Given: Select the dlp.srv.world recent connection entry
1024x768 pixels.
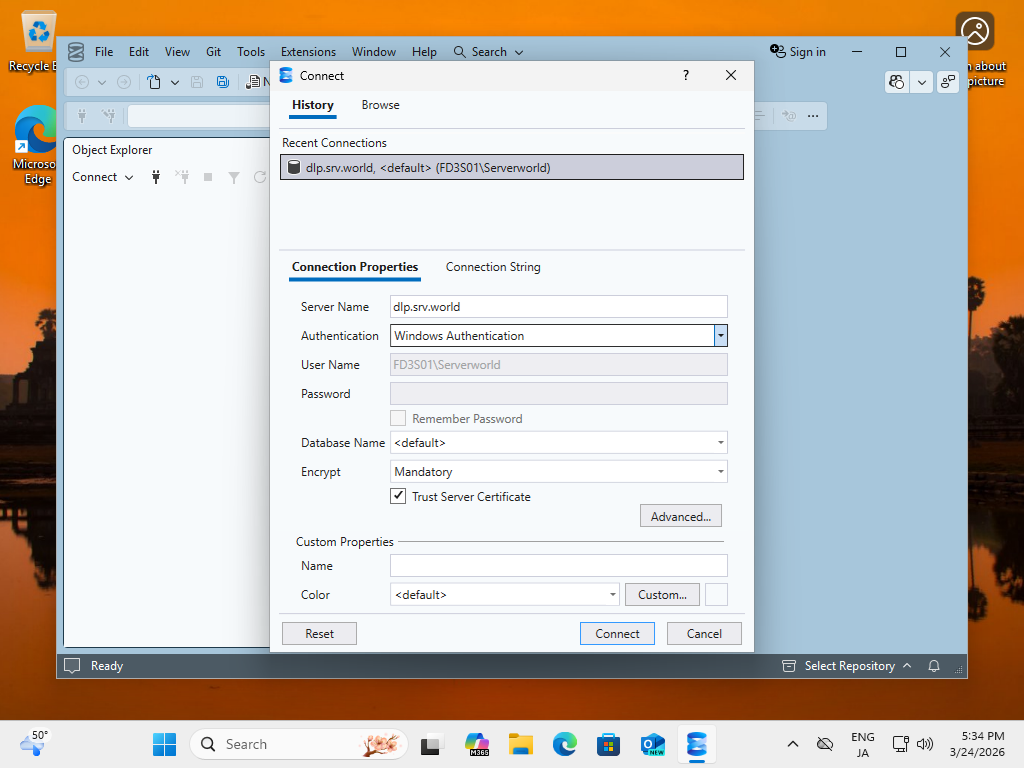Looking at the screenshot, I should [511, 167].
